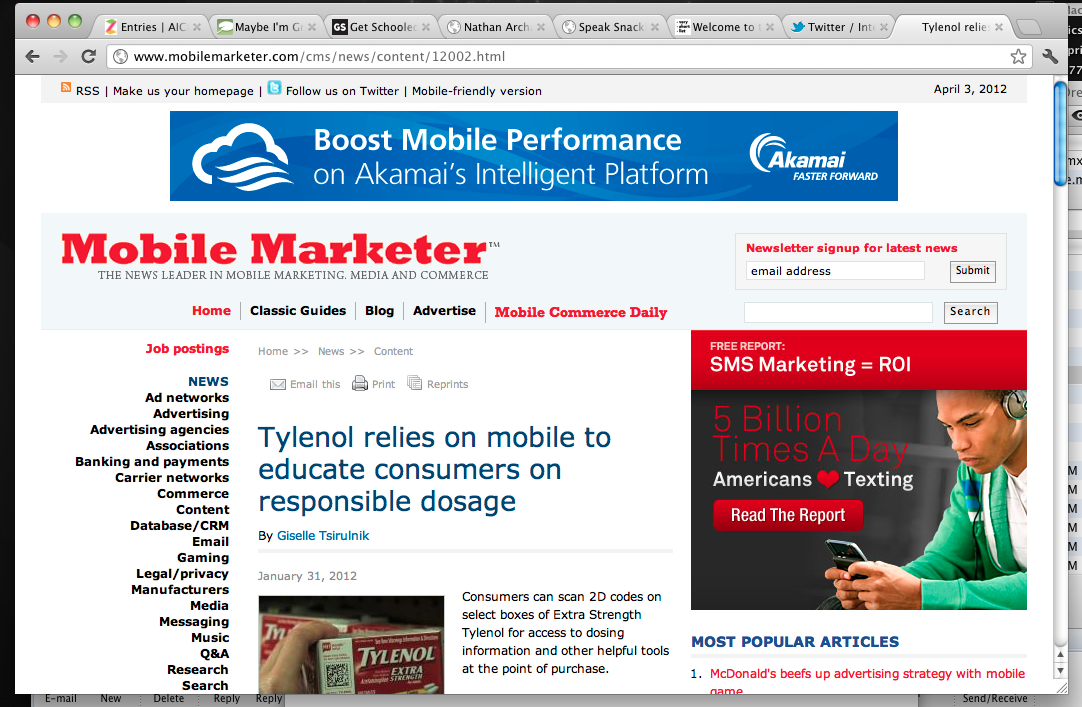
Task: Open the Mobile-friendly version link
Action: point(477,91)
